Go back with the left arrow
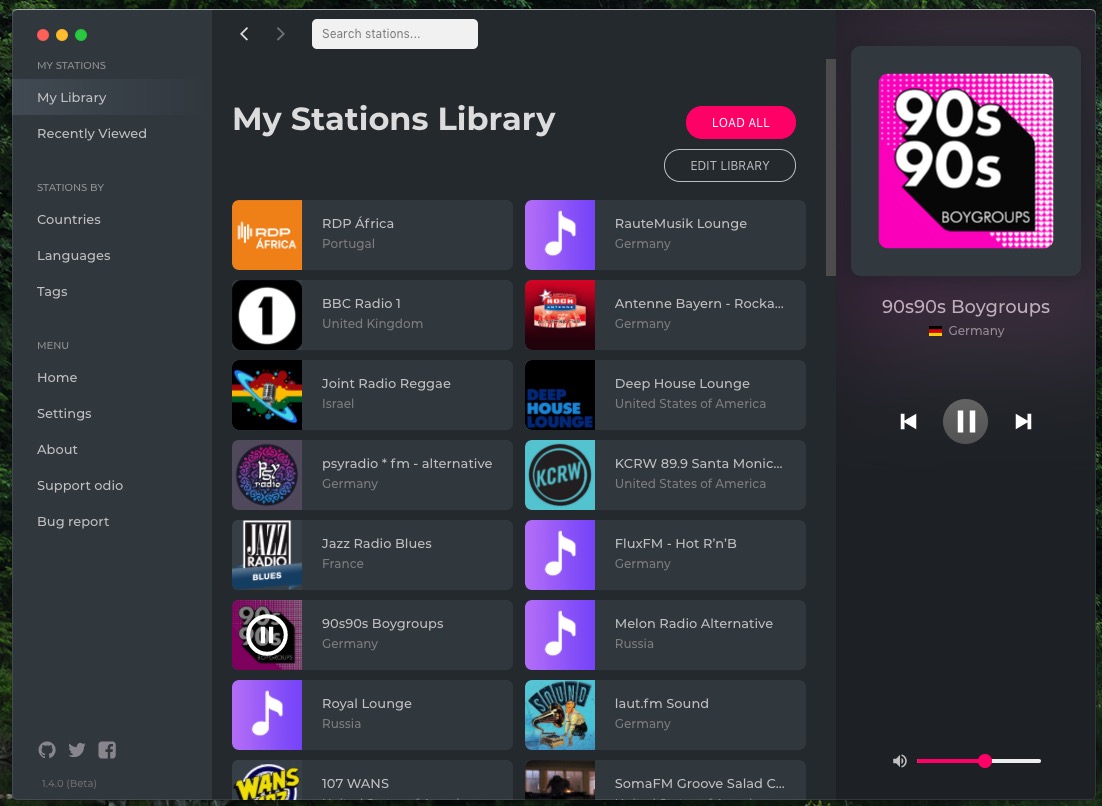This screenshot has width=1102, height=806. click(x=244, y=34)
